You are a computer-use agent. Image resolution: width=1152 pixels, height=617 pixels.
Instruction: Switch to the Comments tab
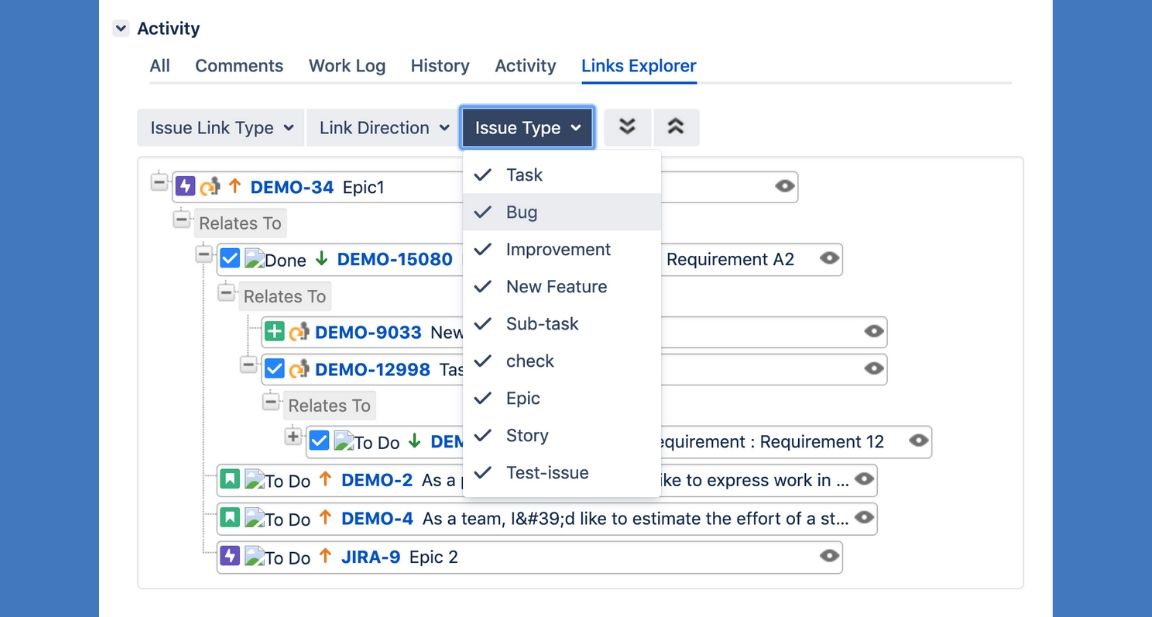coord(239,66)
